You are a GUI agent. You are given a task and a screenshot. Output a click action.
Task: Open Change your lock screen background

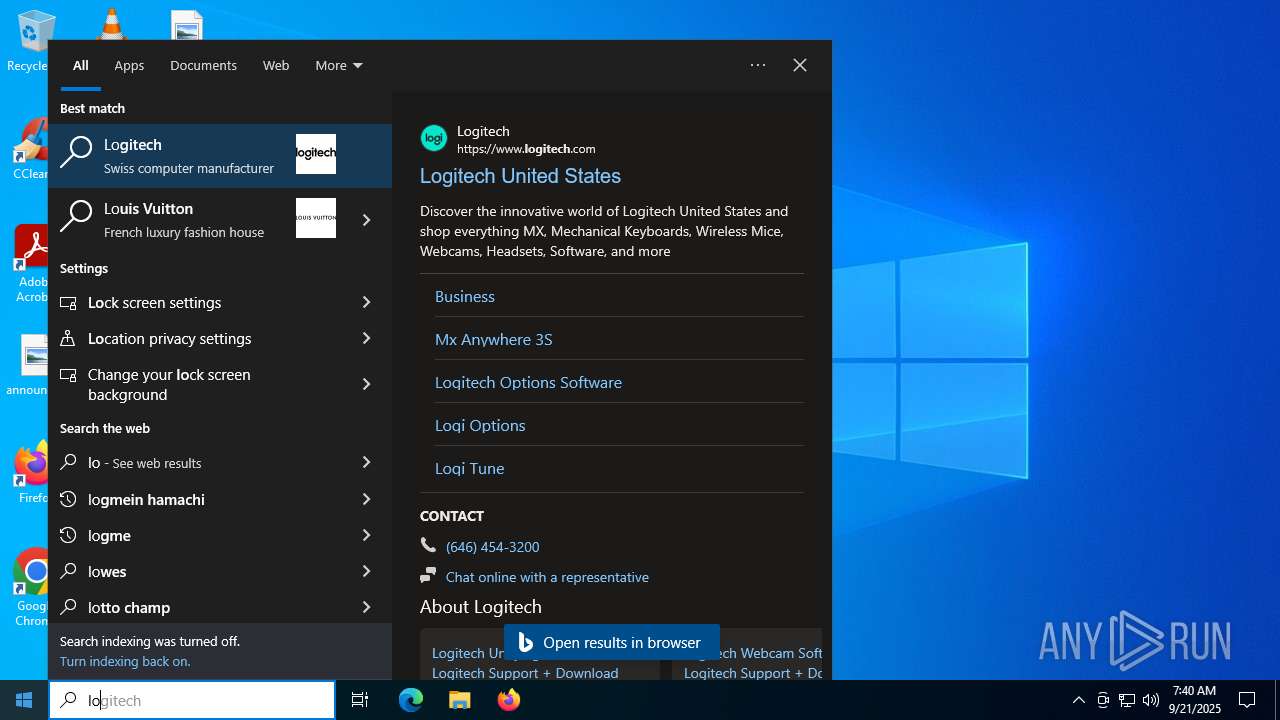194,384
